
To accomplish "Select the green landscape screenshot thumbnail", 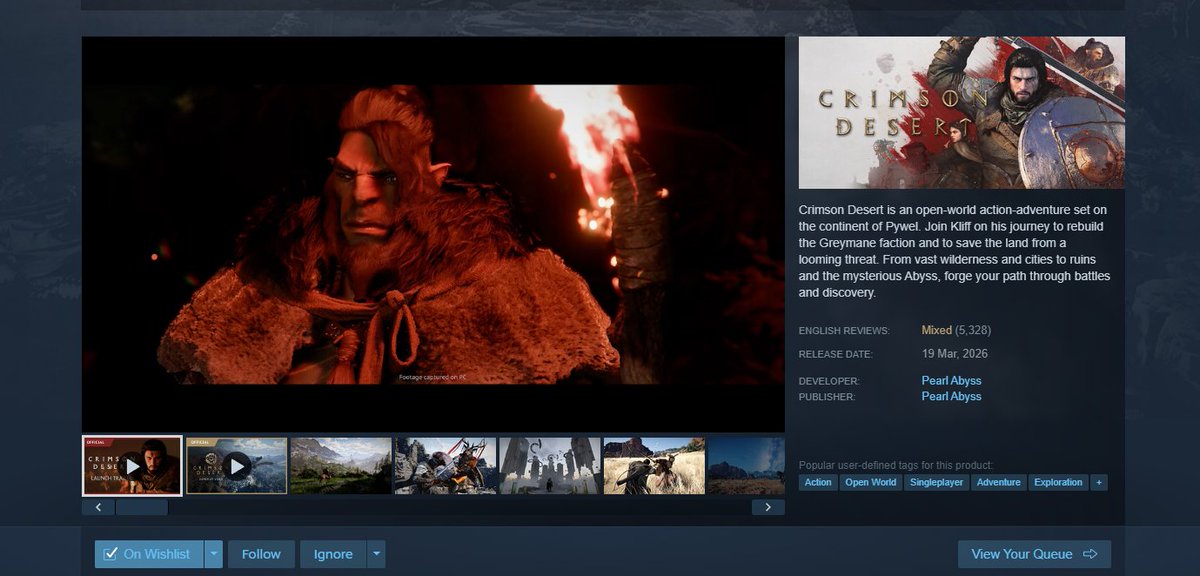I will coord(341,466).
